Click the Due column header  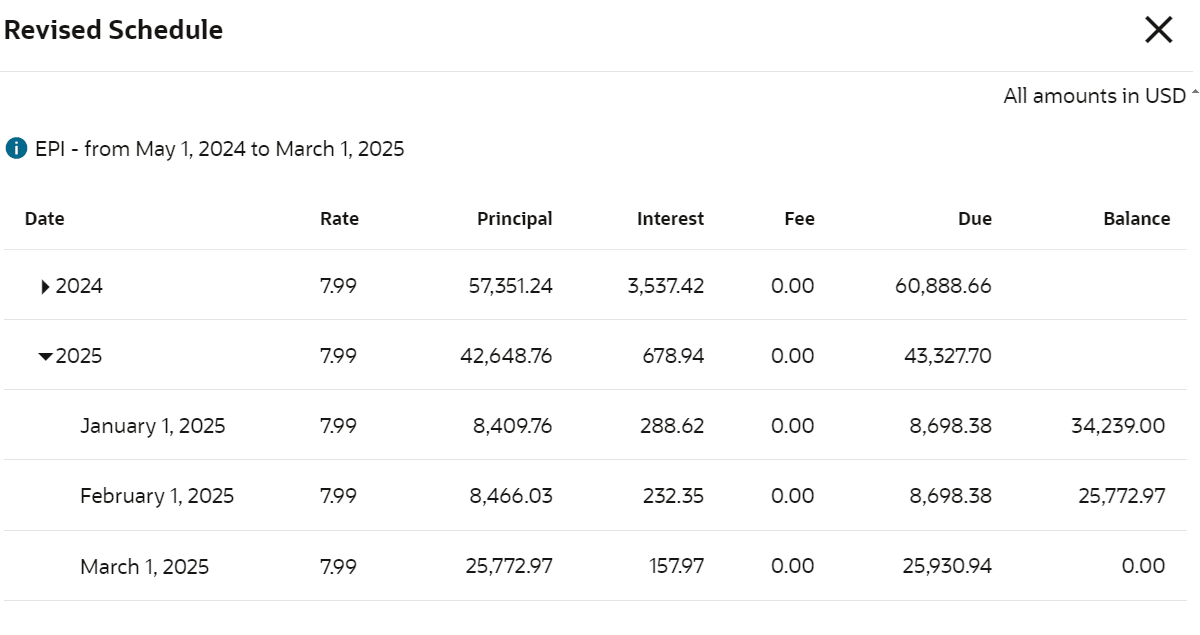point(974,219)
